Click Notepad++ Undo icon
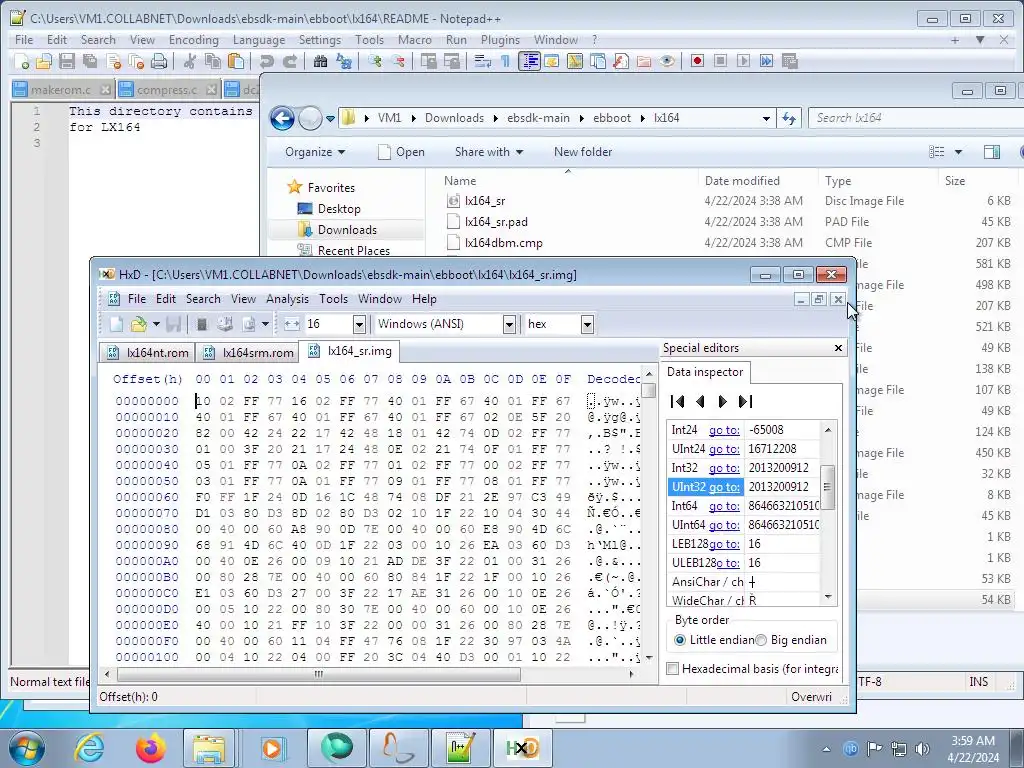The height and width of the screenshot is (768, 1024). tap(266, 61)
